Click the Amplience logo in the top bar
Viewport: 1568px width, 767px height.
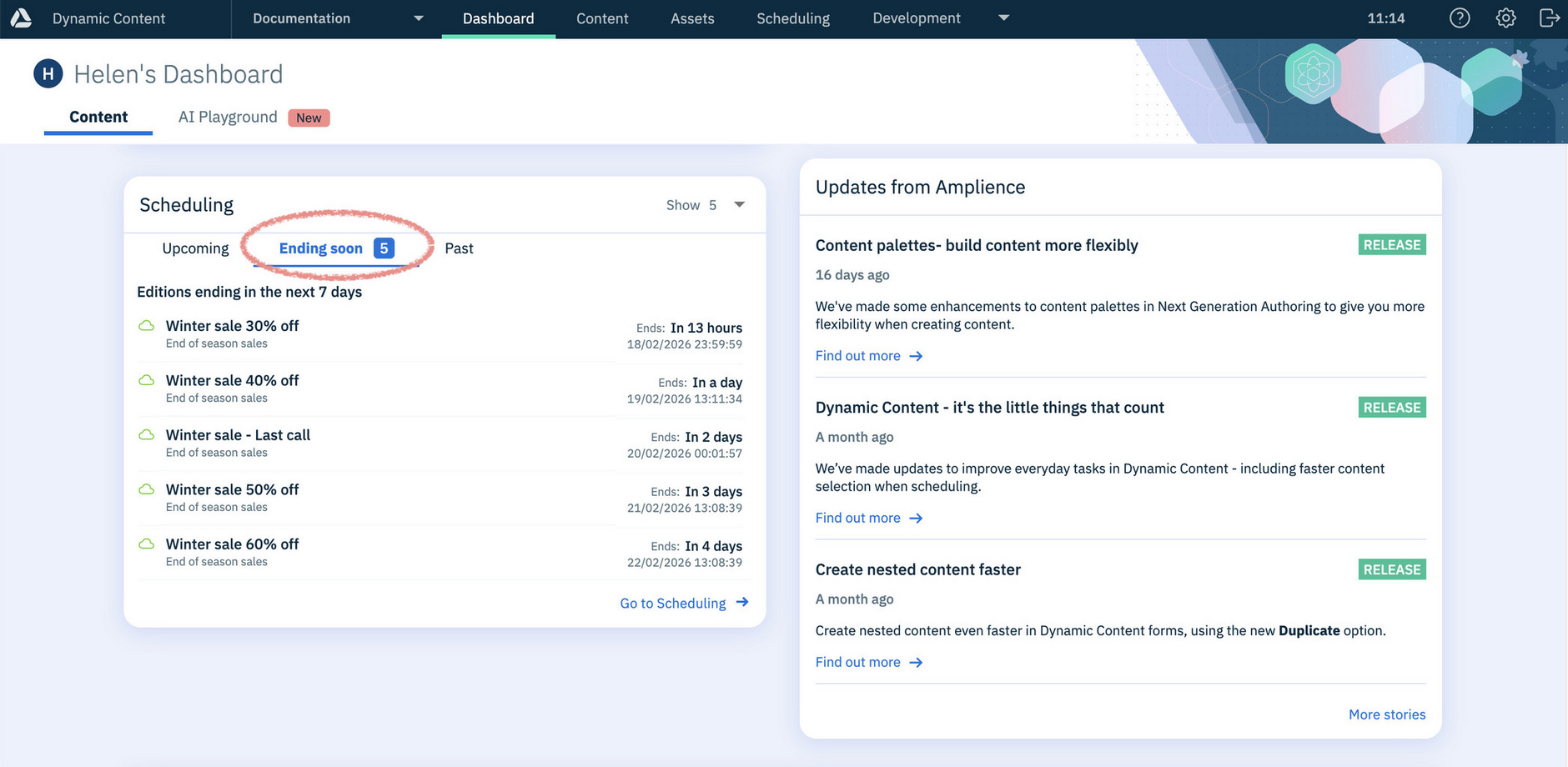(x=20, y=18)
